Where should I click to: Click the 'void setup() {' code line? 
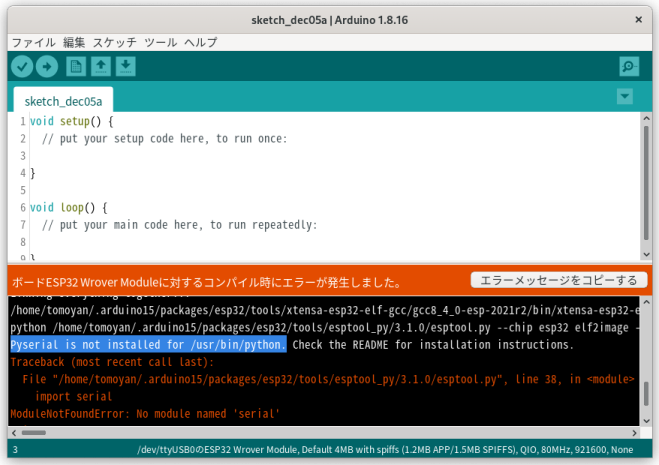pyautogui.click(x=72, y=122)
